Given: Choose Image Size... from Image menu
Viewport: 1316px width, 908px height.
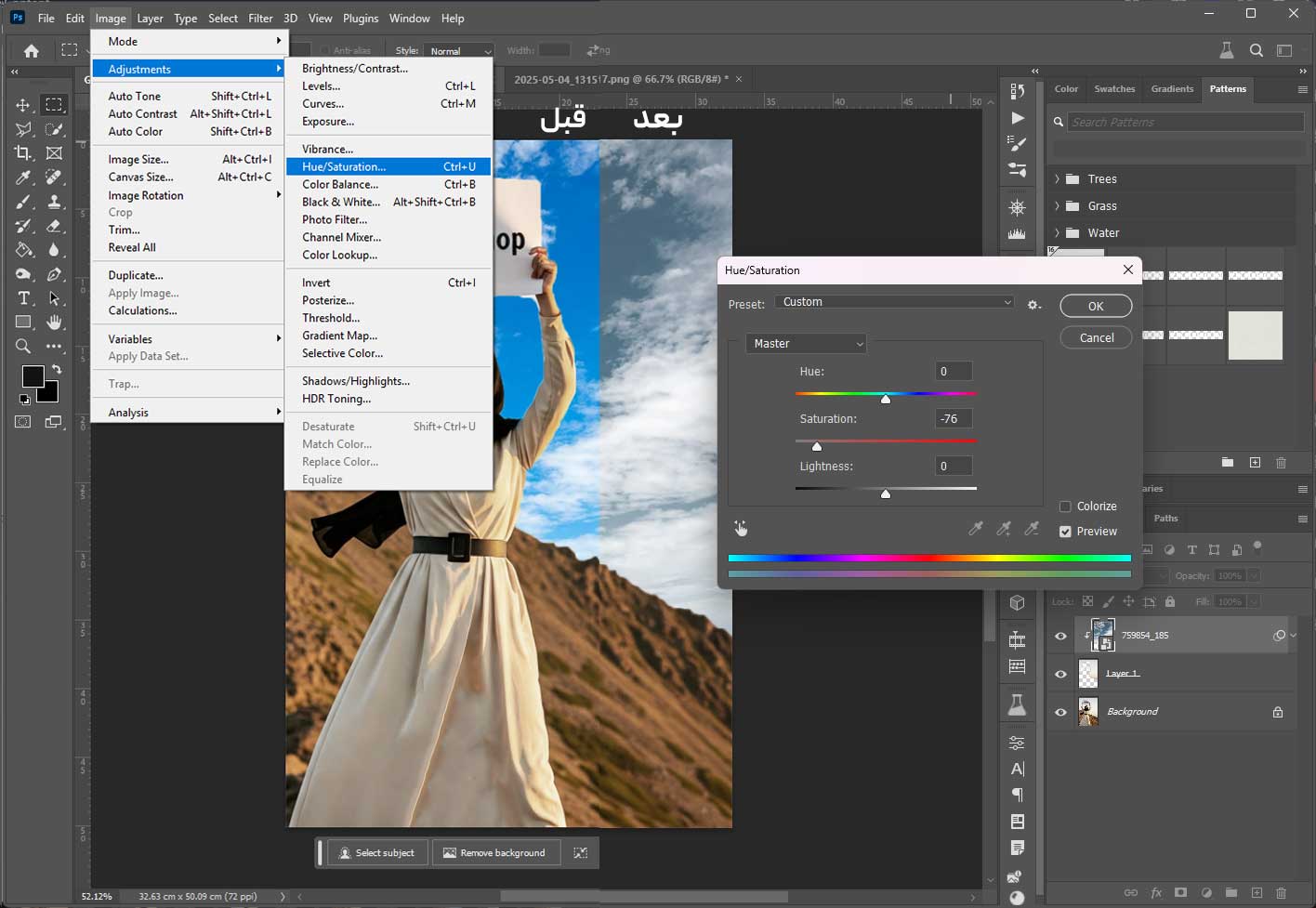Looking at the screenshot, I should coord(188,159).
